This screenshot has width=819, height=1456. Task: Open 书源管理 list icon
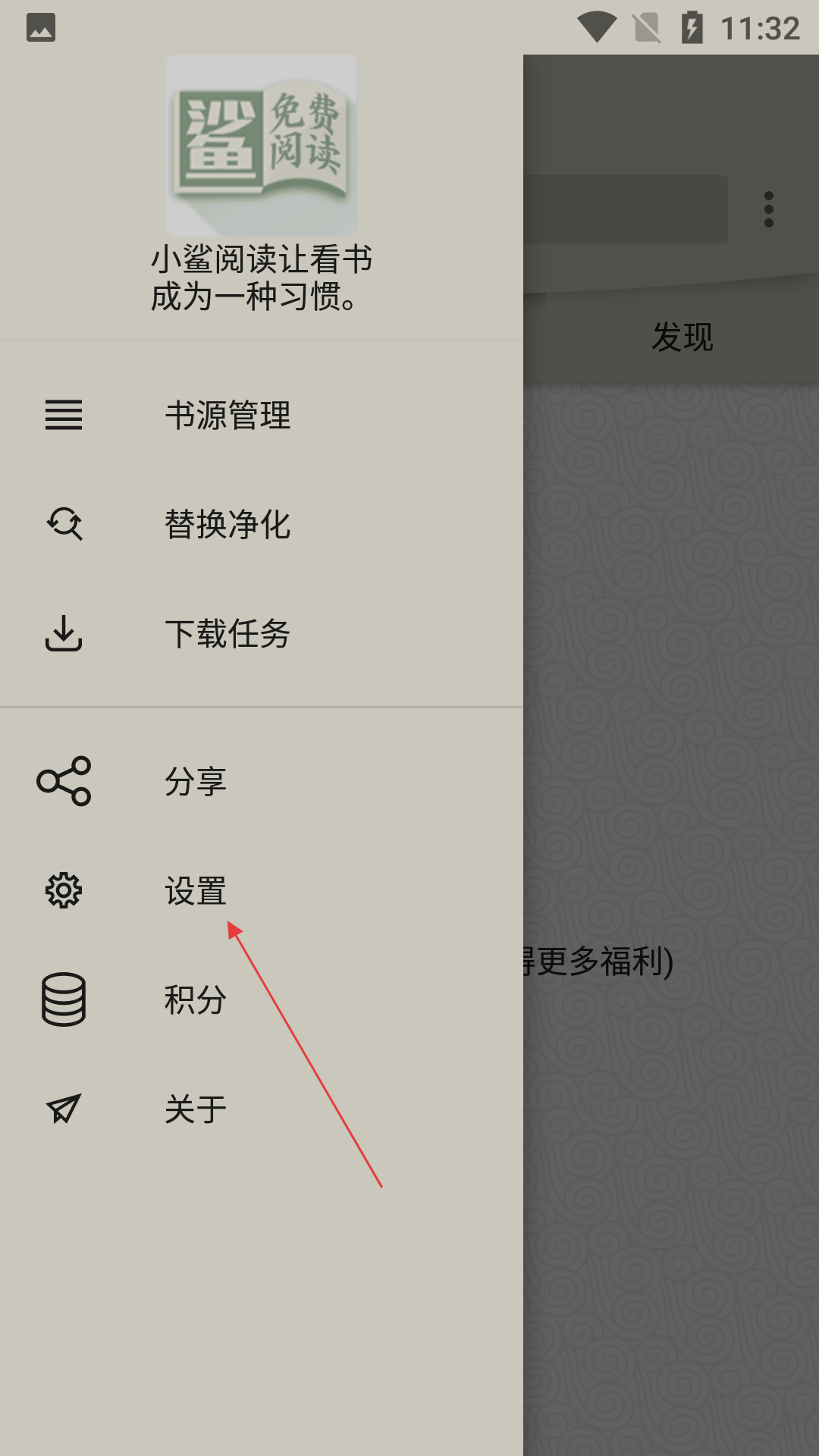[64, 415]
